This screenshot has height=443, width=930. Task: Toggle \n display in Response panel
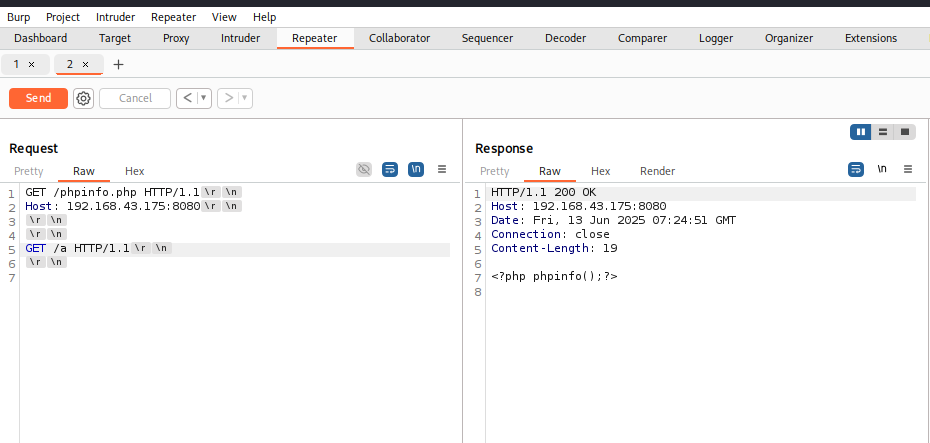click(882, 170)
